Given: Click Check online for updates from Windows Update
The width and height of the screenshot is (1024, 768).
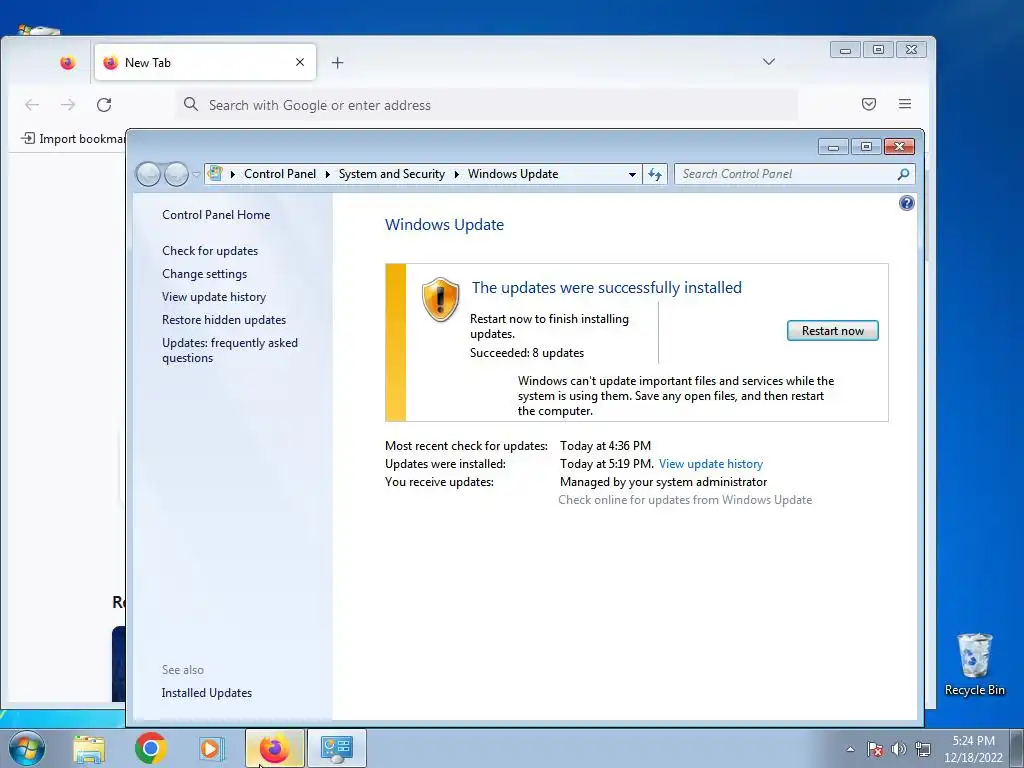Looking at the screenshot, I should point(685,500).
